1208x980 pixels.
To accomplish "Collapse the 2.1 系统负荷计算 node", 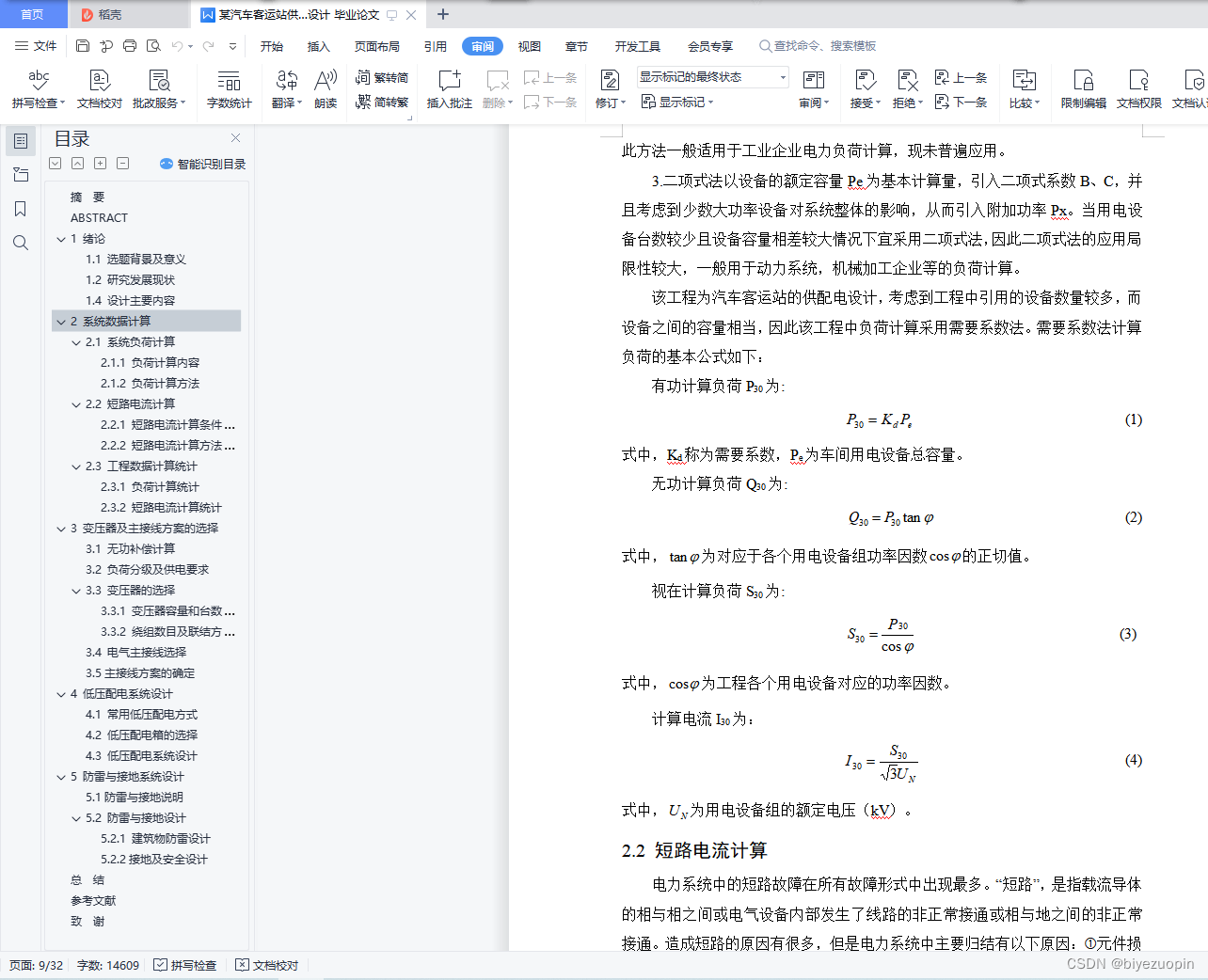I will tap(76, 342).
